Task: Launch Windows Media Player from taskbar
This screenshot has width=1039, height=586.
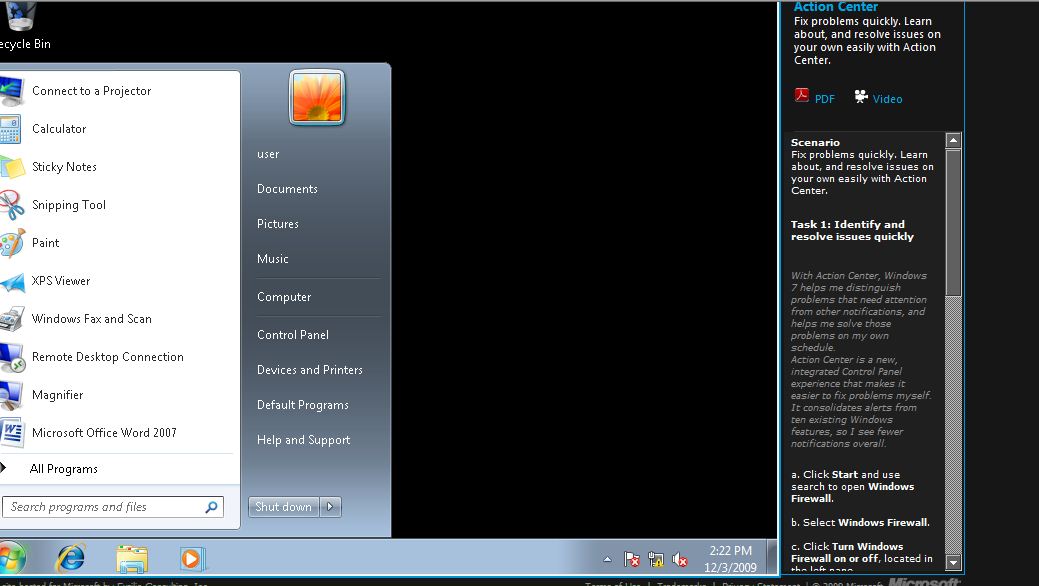Action: pos(192,558)
